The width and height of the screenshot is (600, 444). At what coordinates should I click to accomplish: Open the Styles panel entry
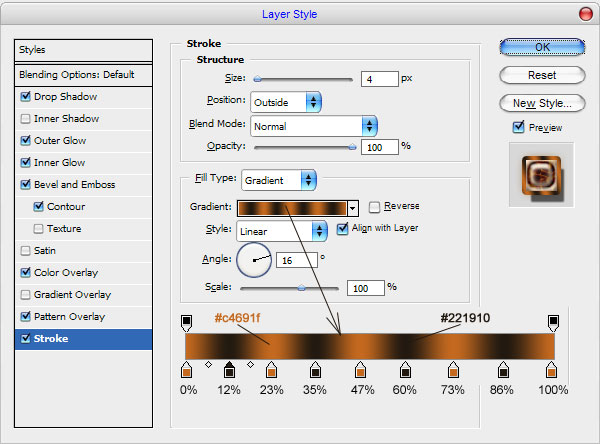coord(83,50)
